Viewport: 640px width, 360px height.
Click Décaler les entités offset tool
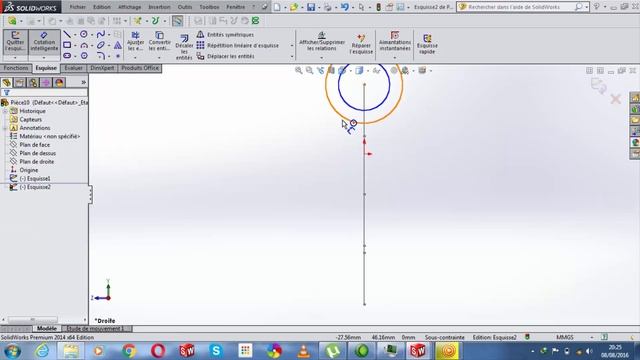tap(184, 47)
